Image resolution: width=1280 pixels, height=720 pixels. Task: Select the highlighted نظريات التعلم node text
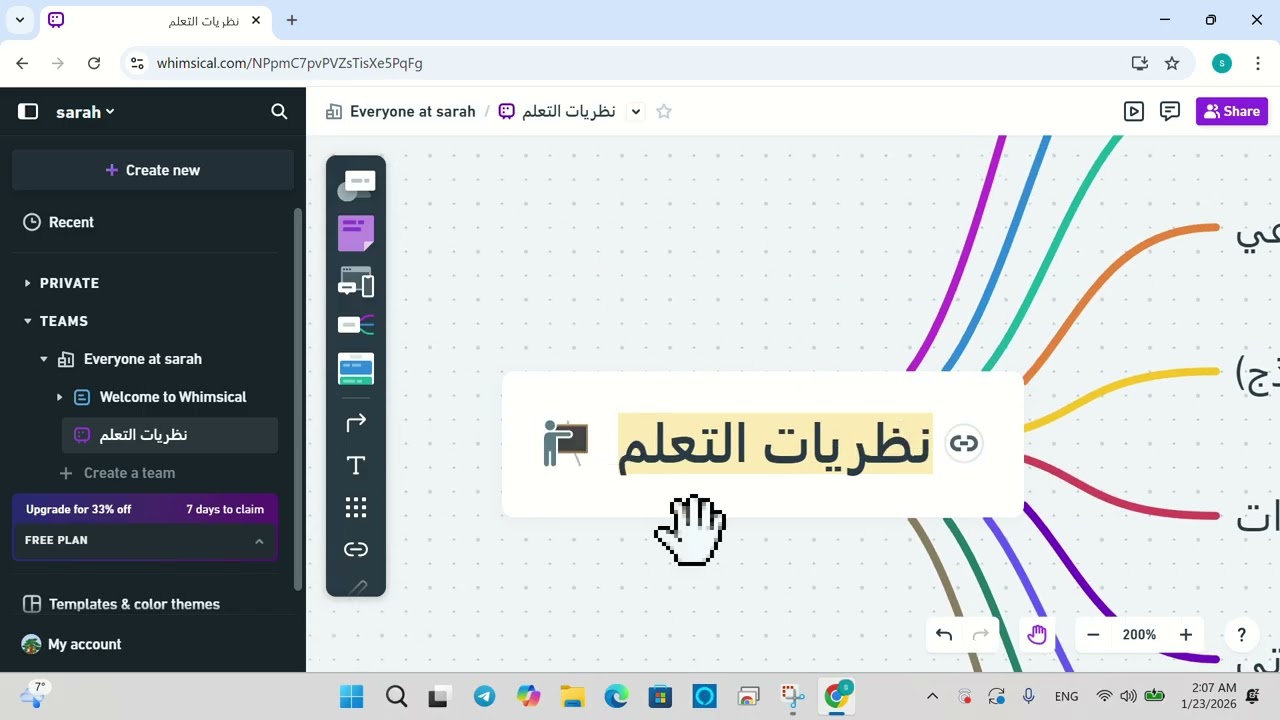pos(775,444)
